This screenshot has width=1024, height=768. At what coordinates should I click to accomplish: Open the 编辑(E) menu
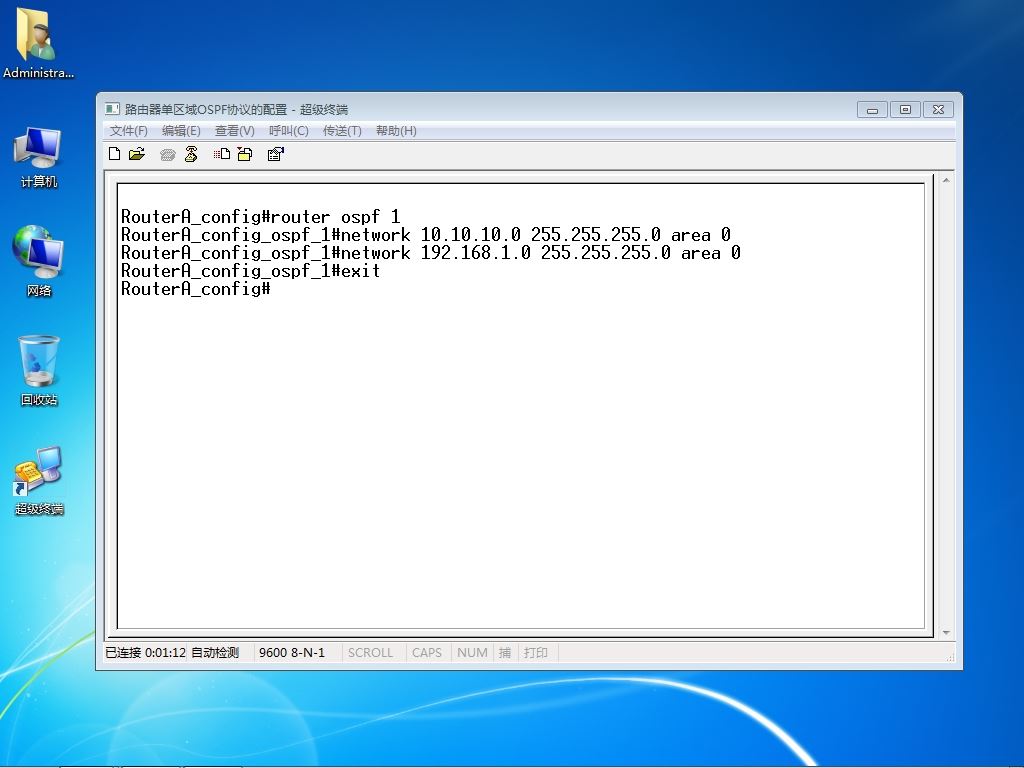click(181, 131)
